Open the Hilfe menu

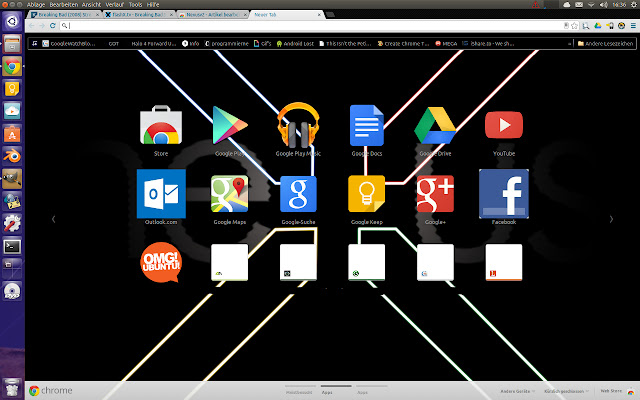click(x=153, y=4)
